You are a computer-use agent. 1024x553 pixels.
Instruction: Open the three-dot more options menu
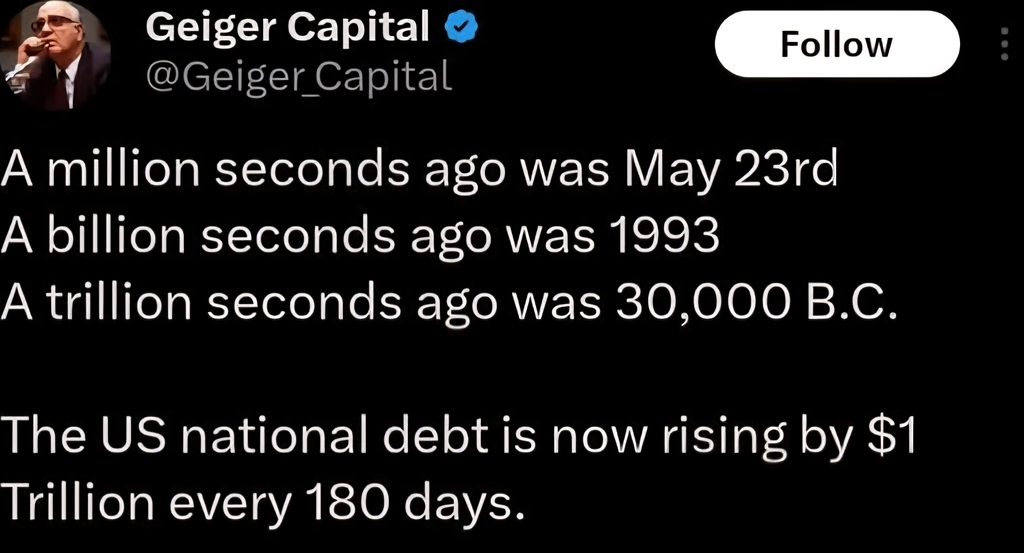1004,44
